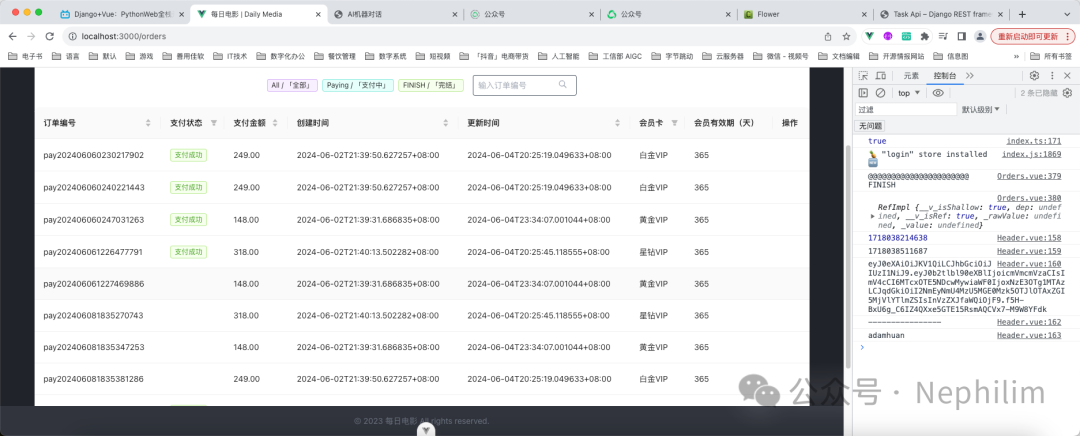Viewport: 1080px width, 436px height.
Task: Sort by 订单编号 column arrows
Action: 148,123
